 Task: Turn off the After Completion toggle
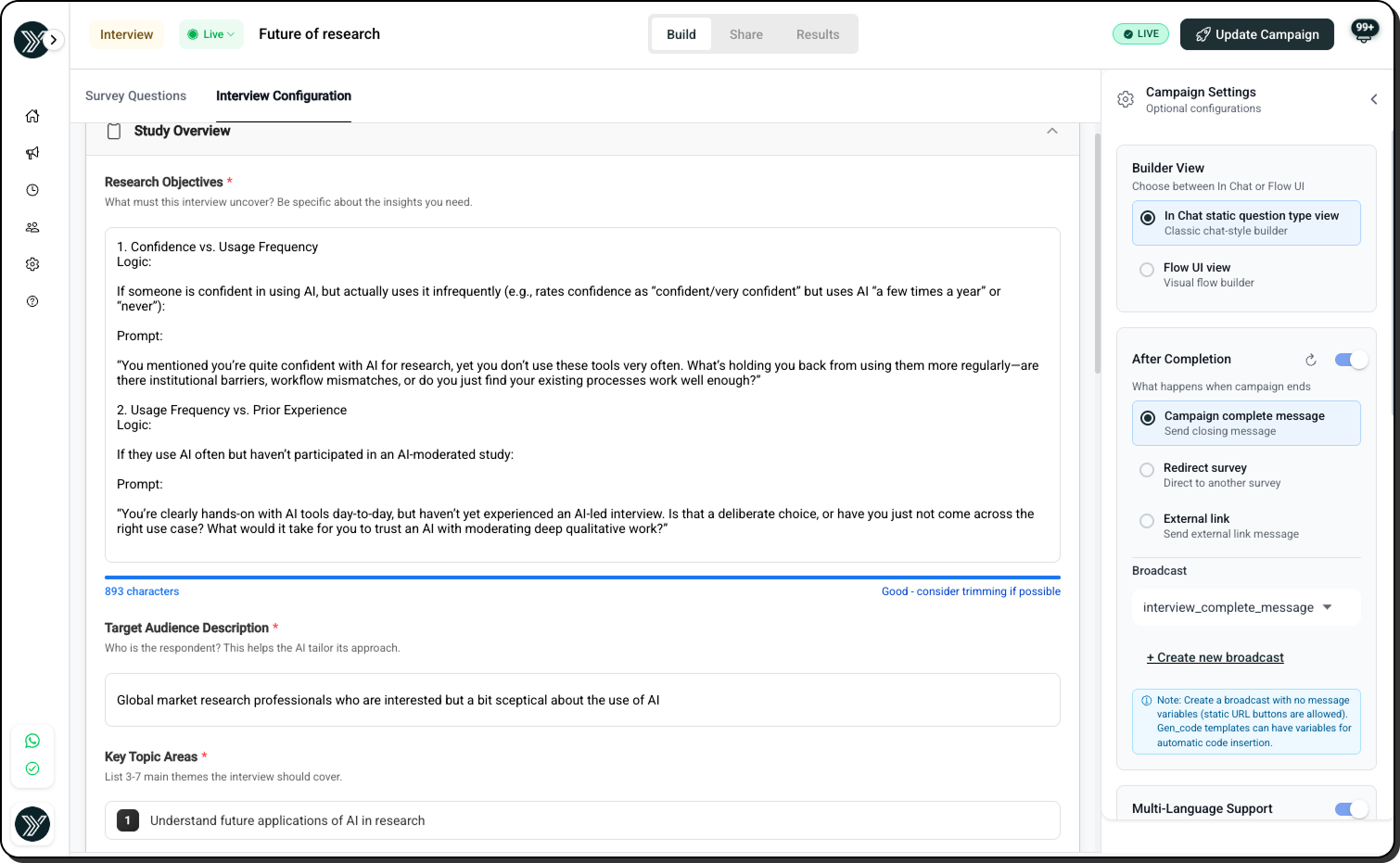click(1351, 360)
